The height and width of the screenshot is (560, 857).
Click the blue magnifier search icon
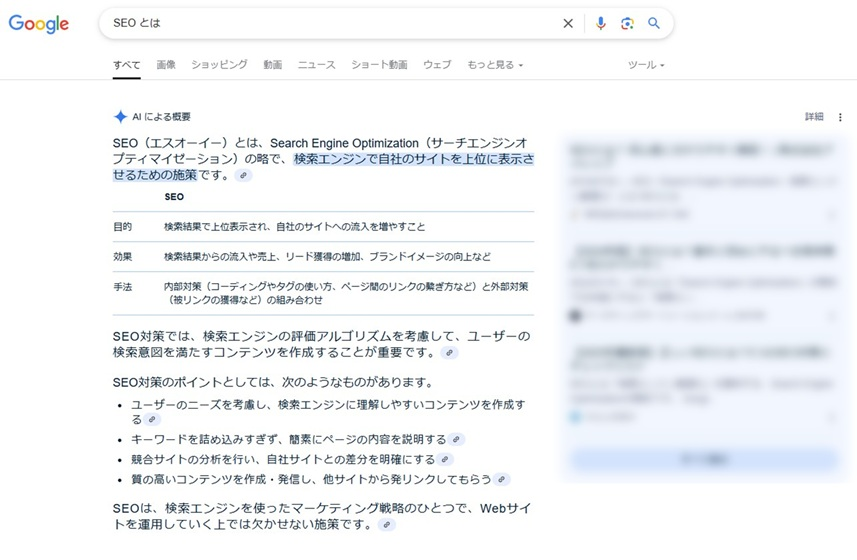tap(654, 23)
